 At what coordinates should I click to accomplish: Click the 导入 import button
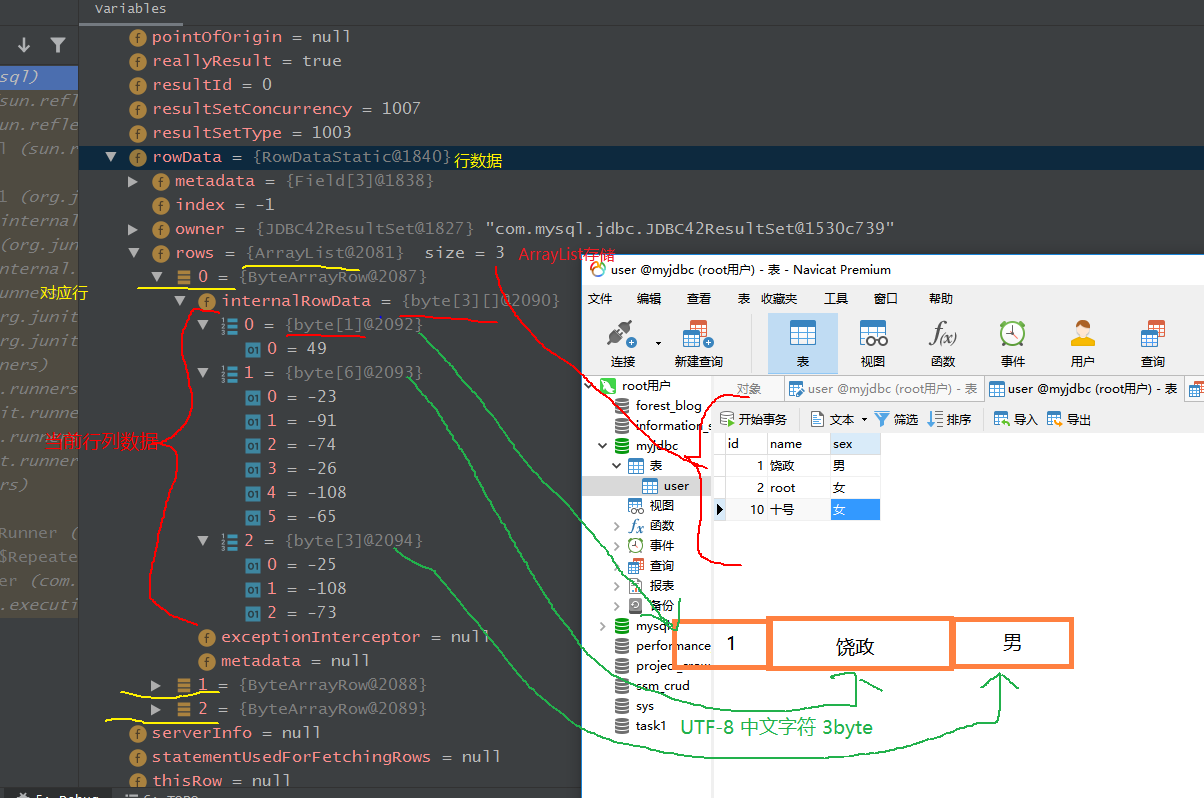1015,420
